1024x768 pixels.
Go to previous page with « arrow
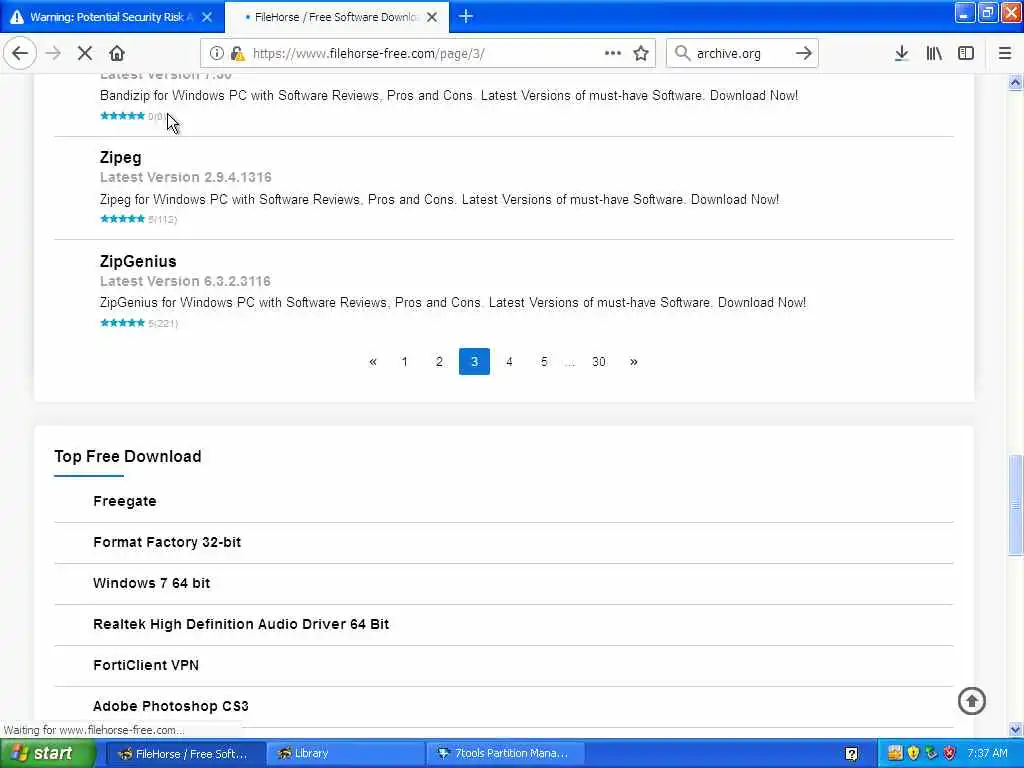tap(372, 362)
